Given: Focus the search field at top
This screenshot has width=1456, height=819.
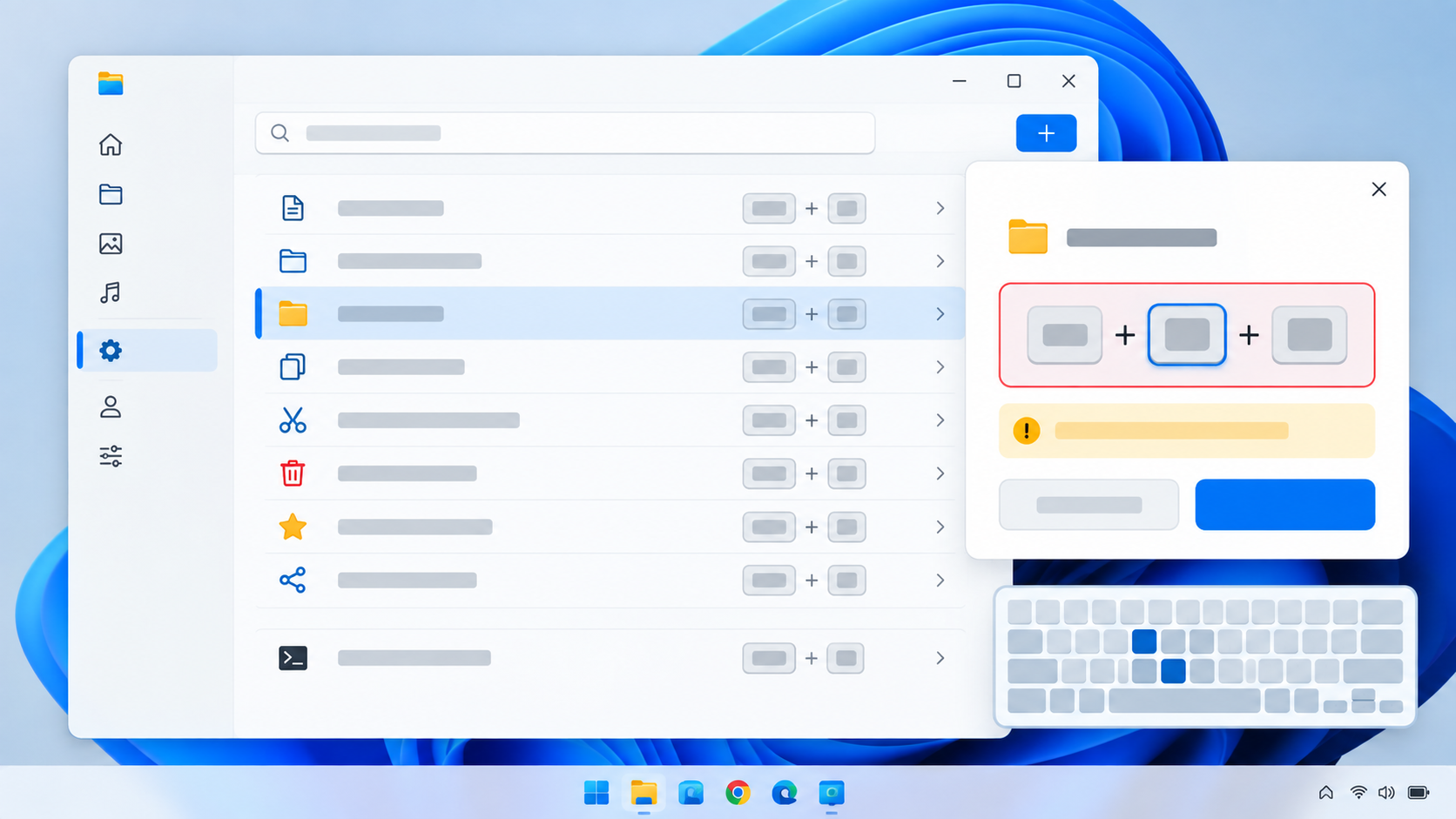Looking at the screenshot, I should [565, 133].
